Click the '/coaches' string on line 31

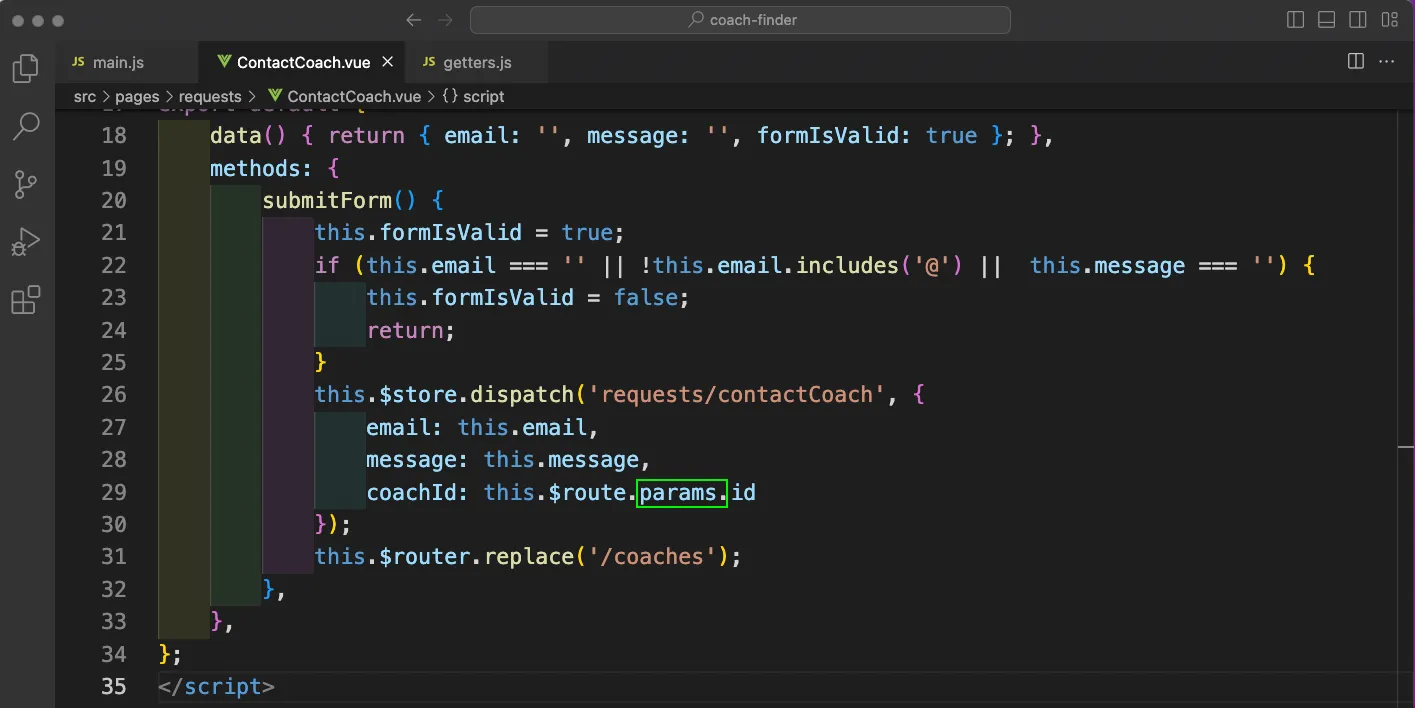click(x=654, y=557)
